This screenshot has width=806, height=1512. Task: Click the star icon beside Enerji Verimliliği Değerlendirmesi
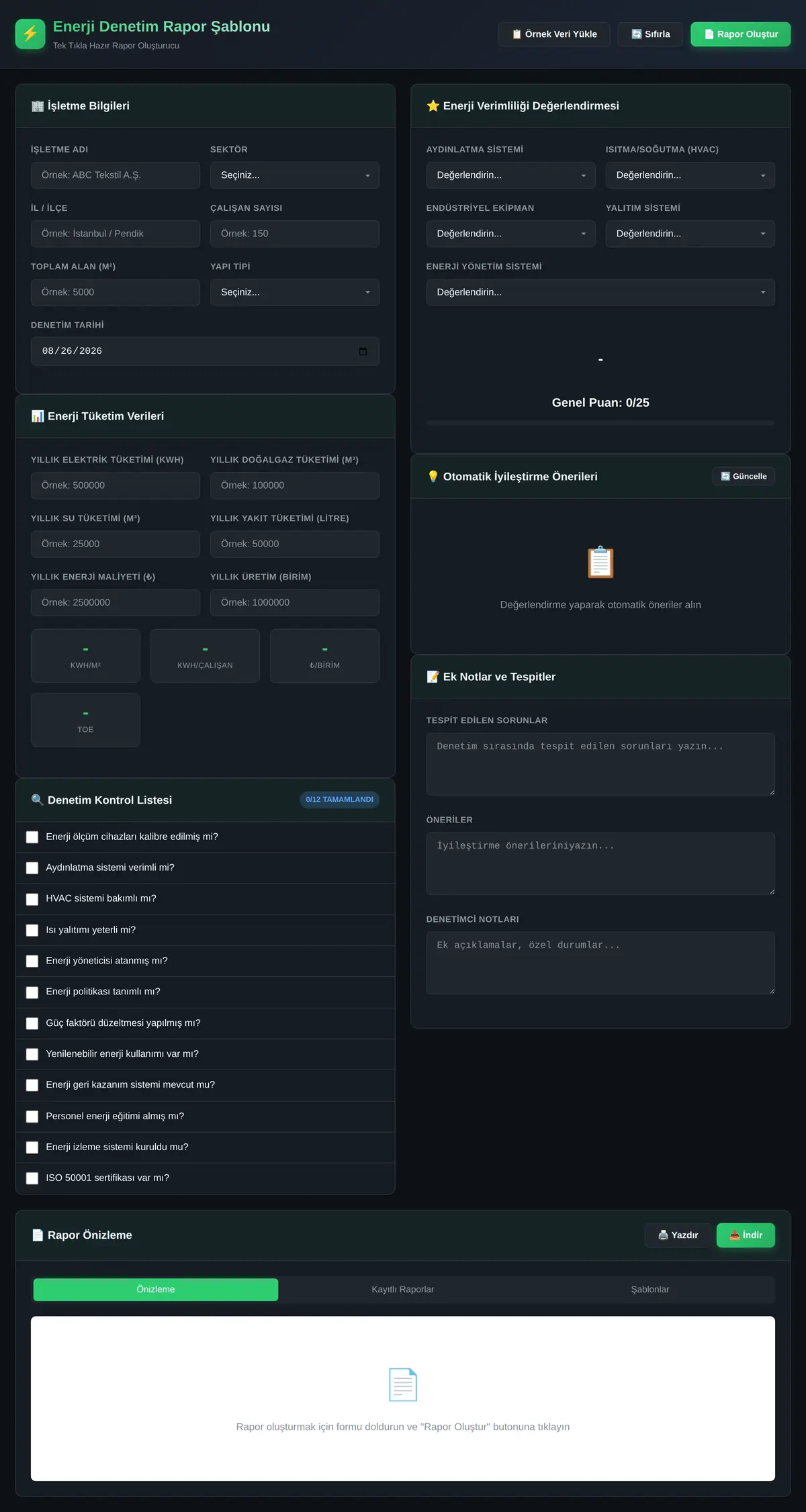[433, 106]
